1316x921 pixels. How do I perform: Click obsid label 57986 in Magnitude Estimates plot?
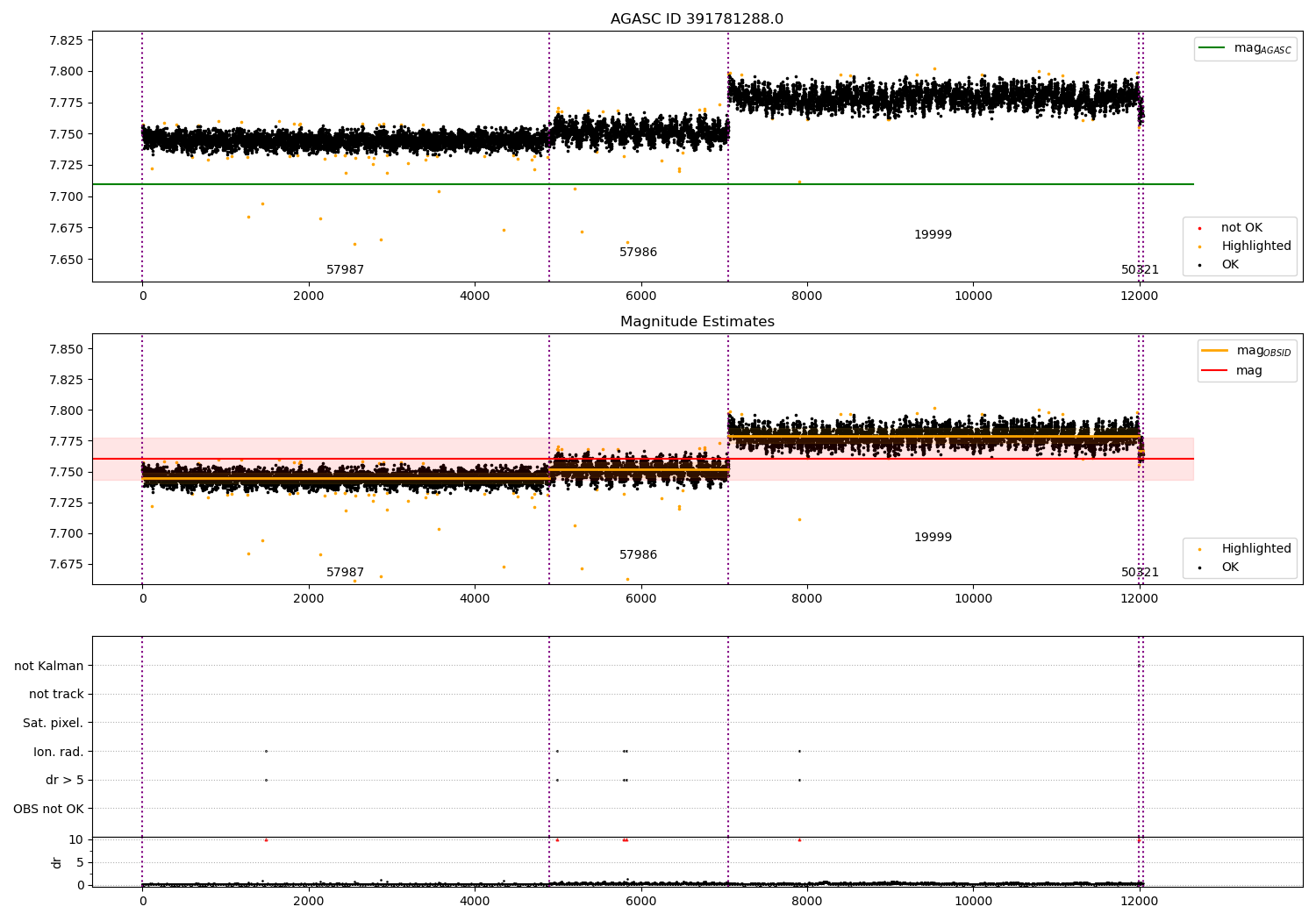point(638,555)
